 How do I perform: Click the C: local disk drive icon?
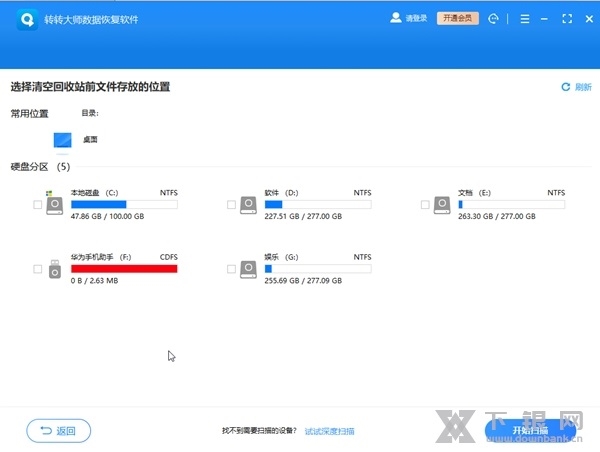point(54,204)
